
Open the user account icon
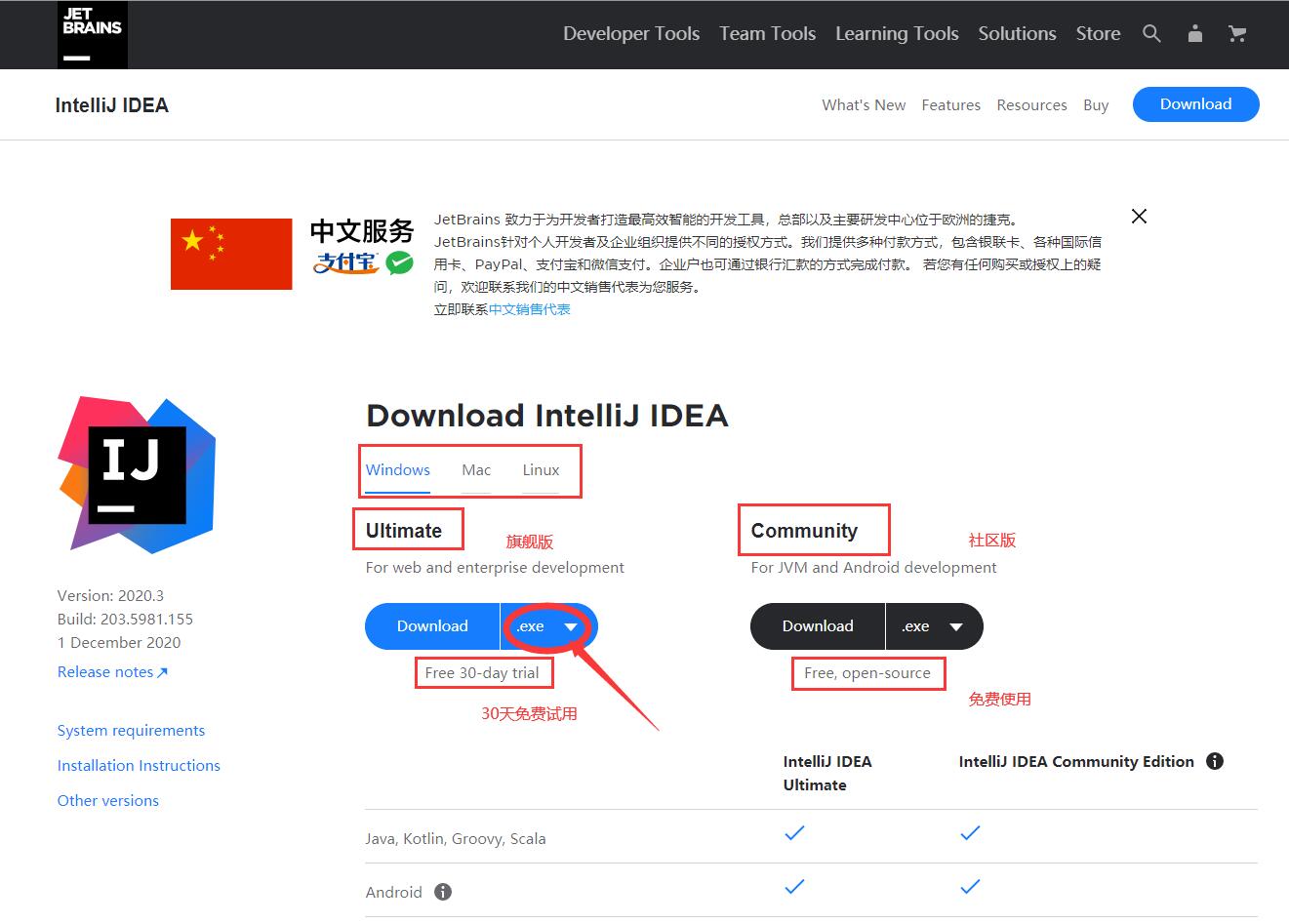[x=1194, y=34]
